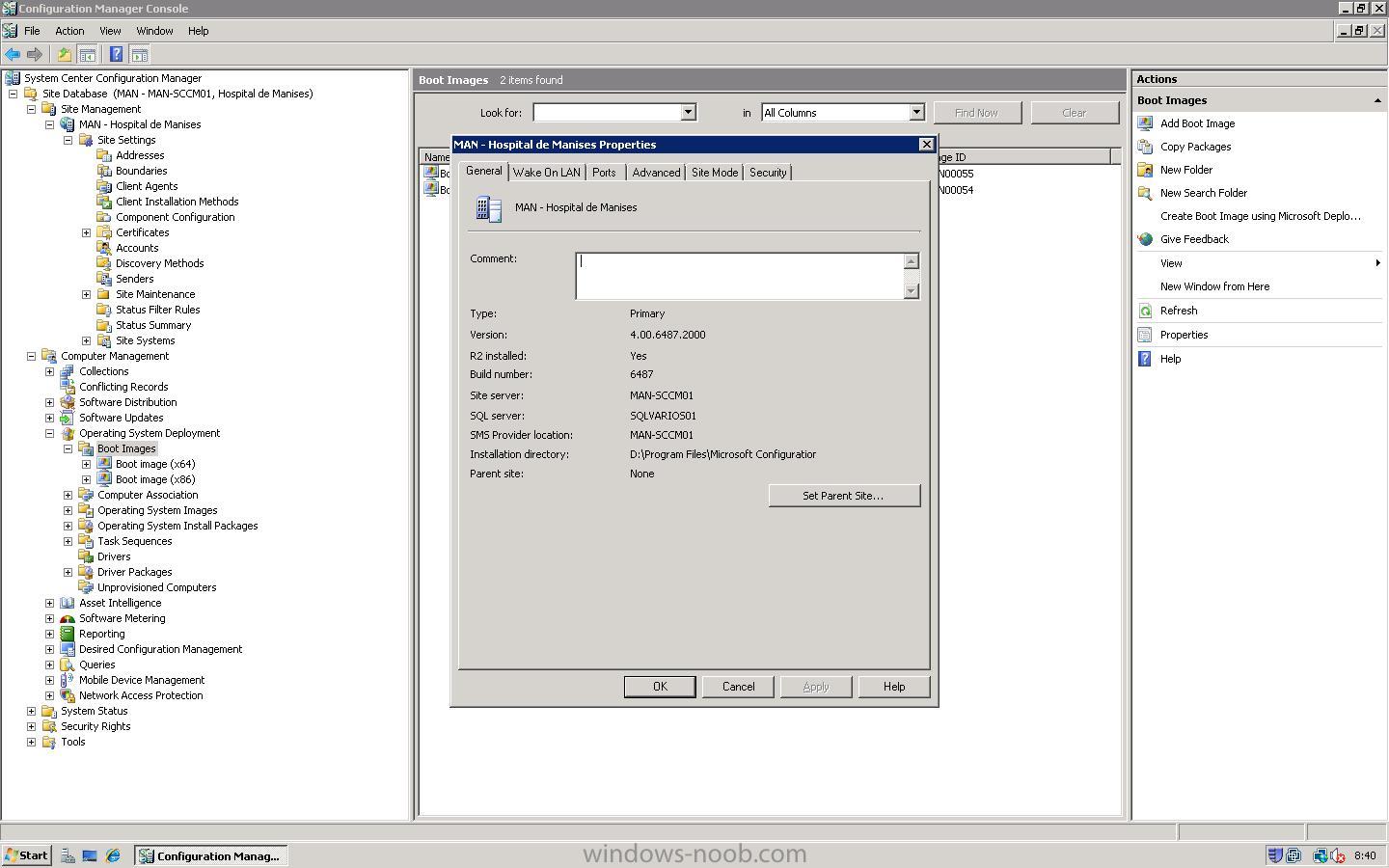1389x868 pixels.
Task: Open the Action menu
Action: pos(69,31)
